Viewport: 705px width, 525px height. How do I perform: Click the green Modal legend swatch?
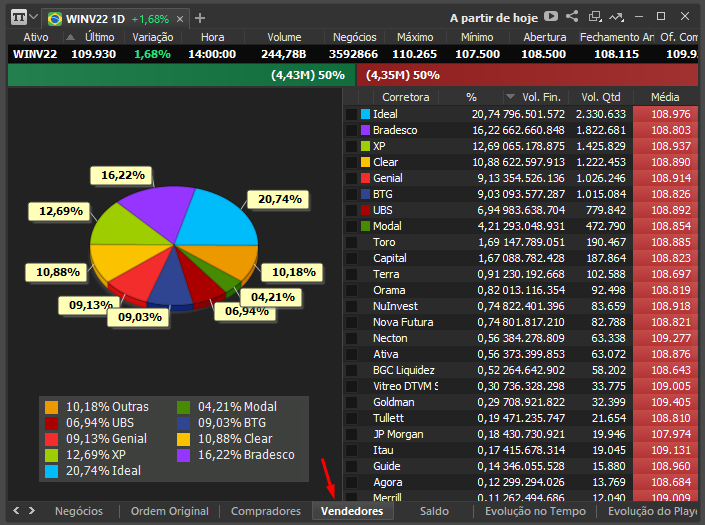183,407
